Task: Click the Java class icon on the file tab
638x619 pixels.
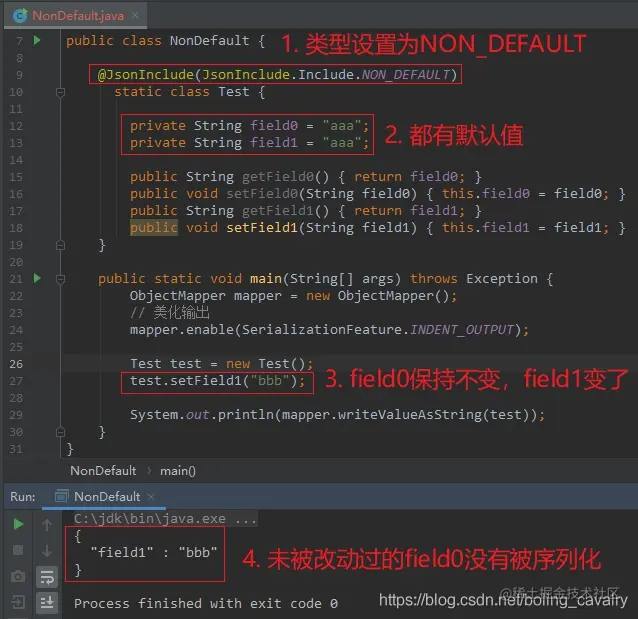Action: point(20,16)
